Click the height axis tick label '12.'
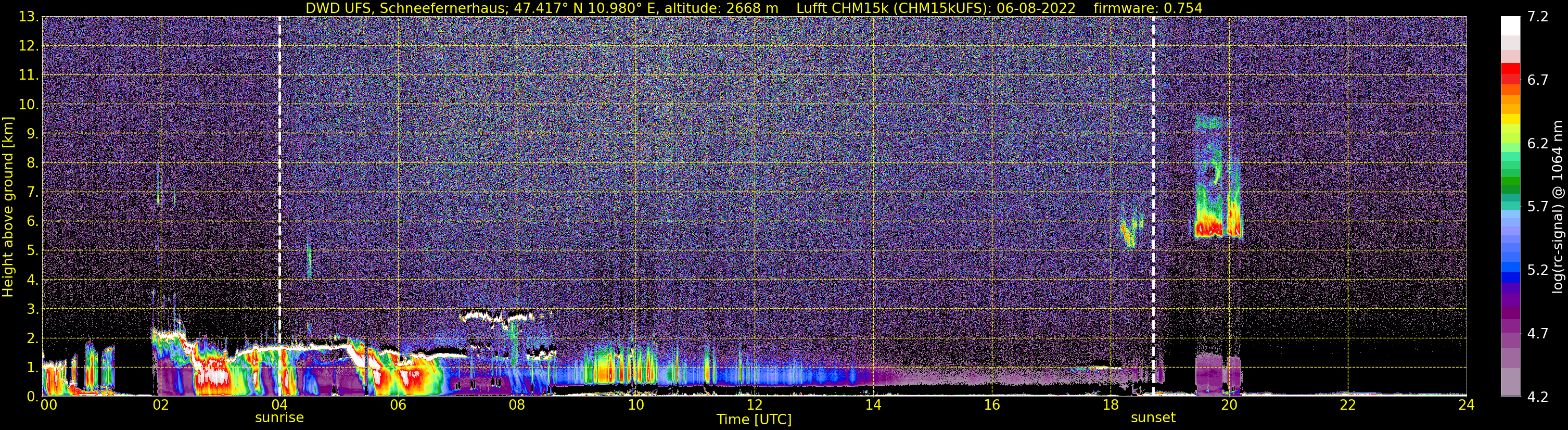The image size is (1568, 430). (29, 46)
